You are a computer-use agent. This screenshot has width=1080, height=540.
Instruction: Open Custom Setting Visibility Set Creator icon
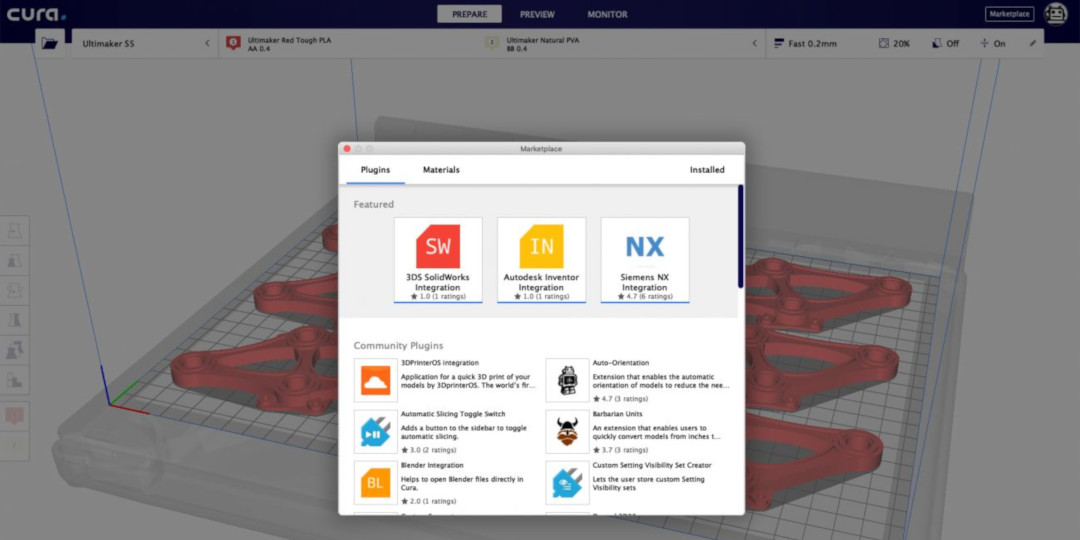[568, 483]
